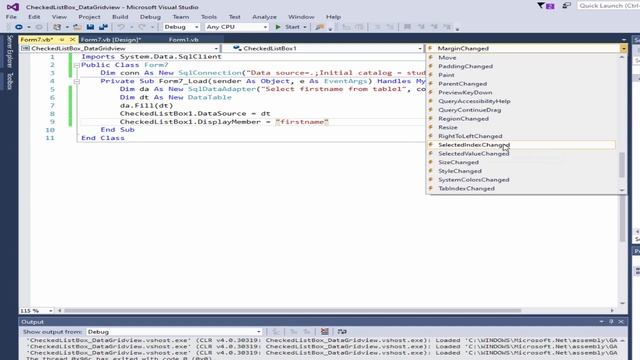
Task: Open the Analyze menu
Action: pyautogui.click(x=264, y=17)
